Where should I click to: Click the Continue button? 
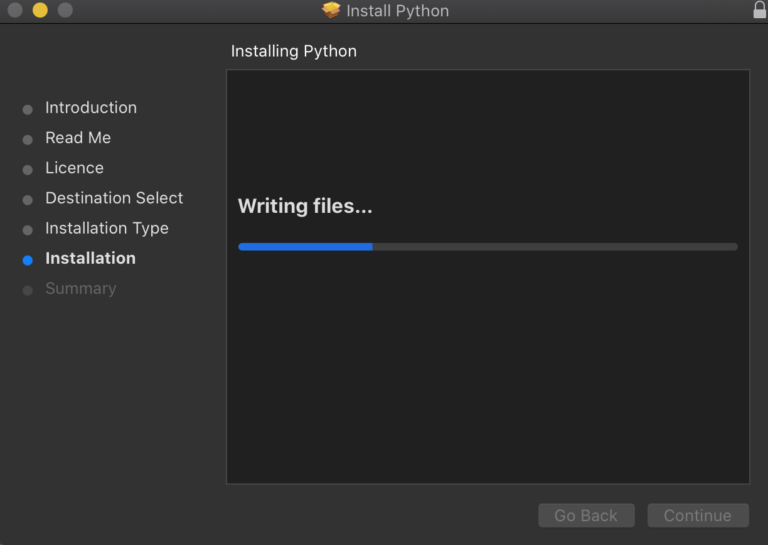click(x=698, y=515)
